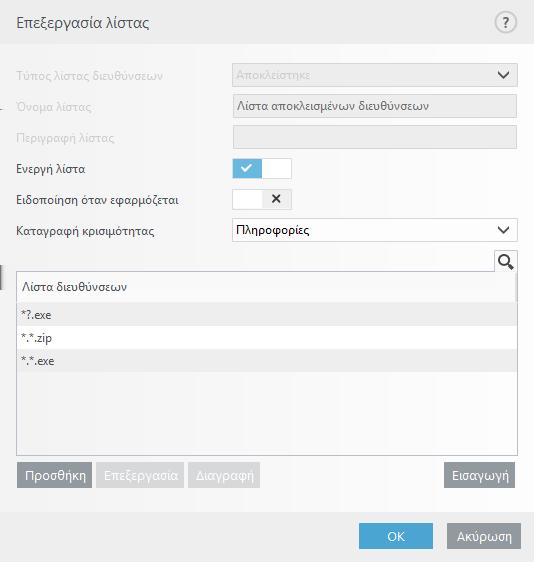534x562 pixels.
Task: Click the Περιγραφή λίστας input field
Action: click(375, 137)
